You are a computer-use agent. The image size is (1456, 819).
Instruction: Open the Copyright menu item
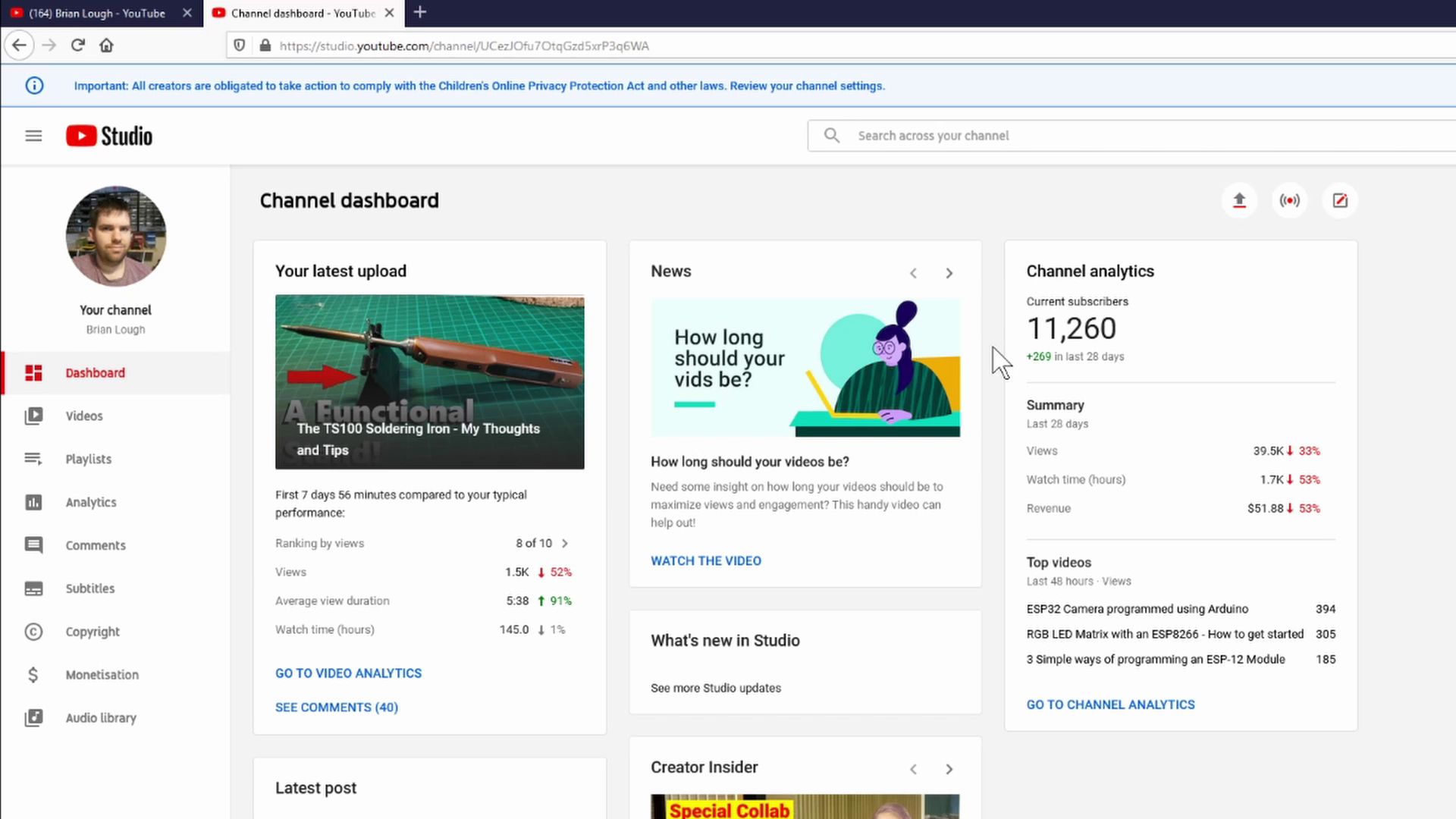115,632
